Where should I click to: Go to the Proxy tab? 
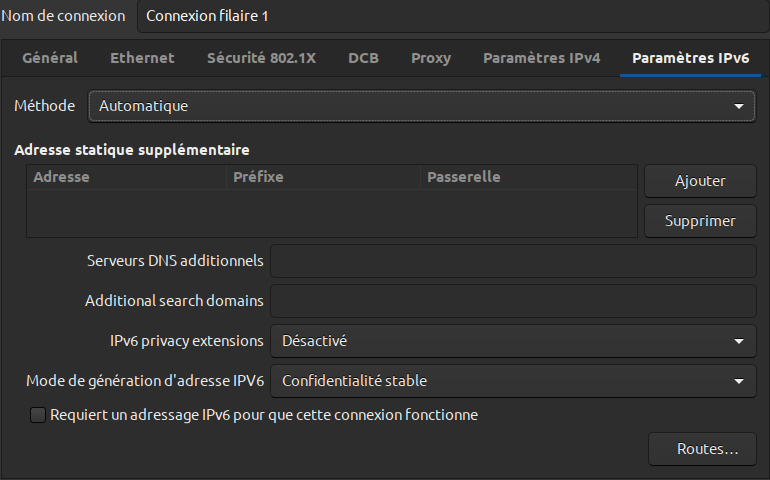tap(431, 58)
